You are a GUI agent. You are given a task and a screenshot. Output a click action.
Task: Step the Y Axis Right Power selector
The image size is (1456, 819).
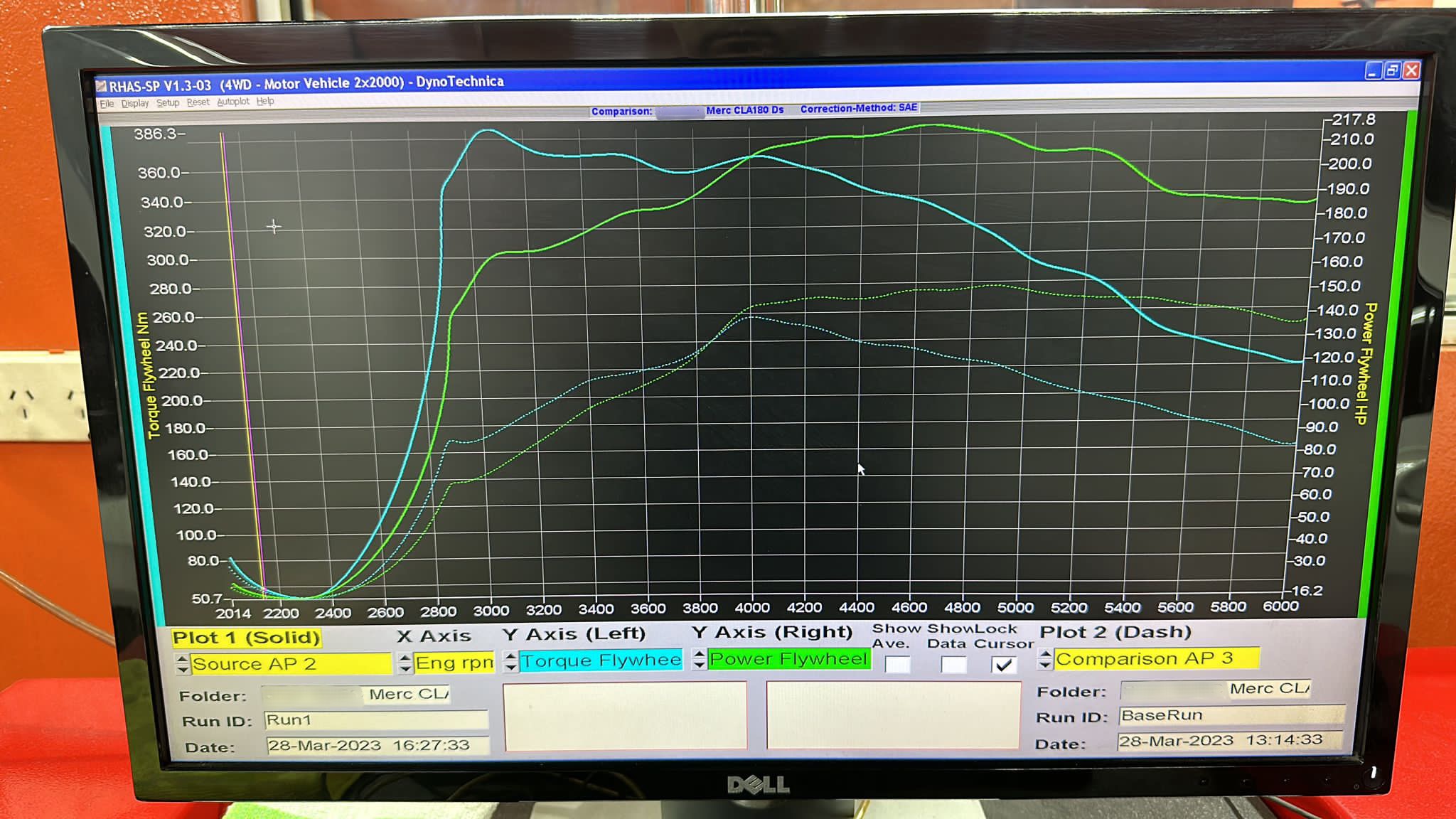click(699, 660)
